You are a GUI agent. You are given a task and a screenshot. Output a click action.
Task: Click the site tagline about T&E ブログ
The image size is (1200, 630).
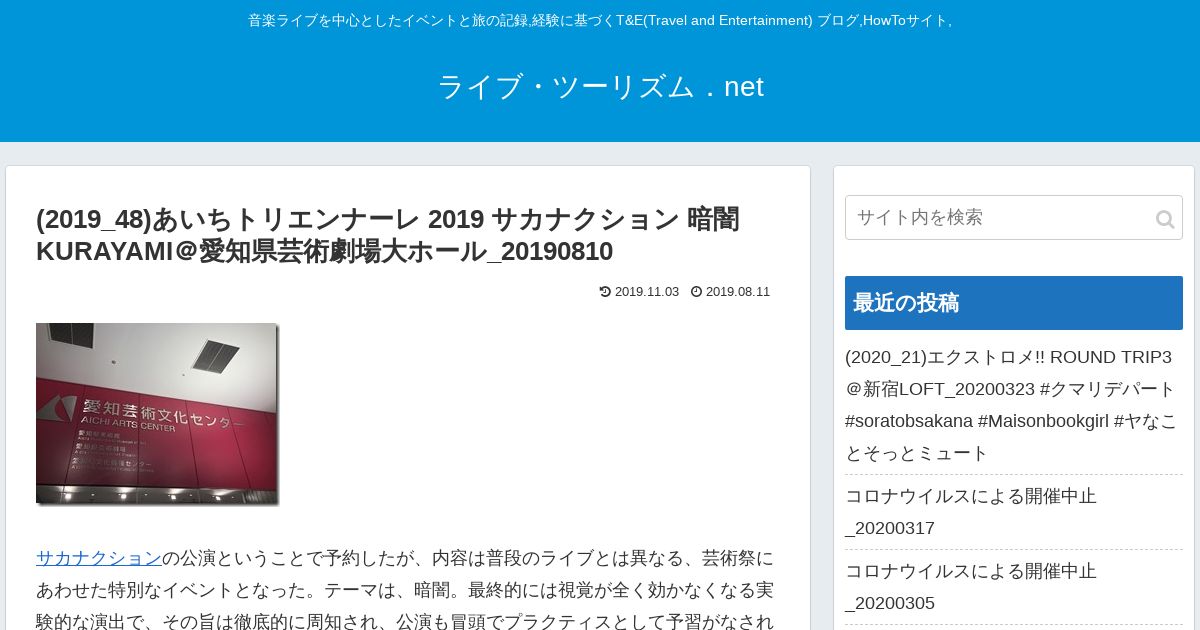[600, 20]
